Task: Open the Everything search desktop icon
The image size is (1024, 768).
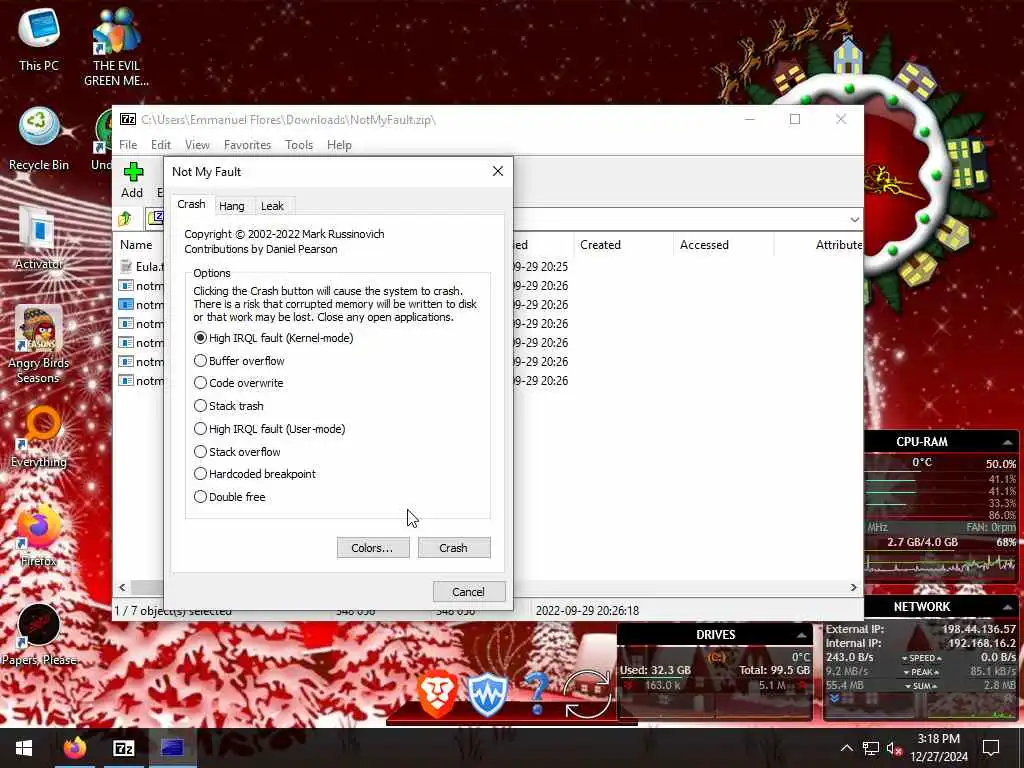Action: pyautogui.click(x=39, y=437)
